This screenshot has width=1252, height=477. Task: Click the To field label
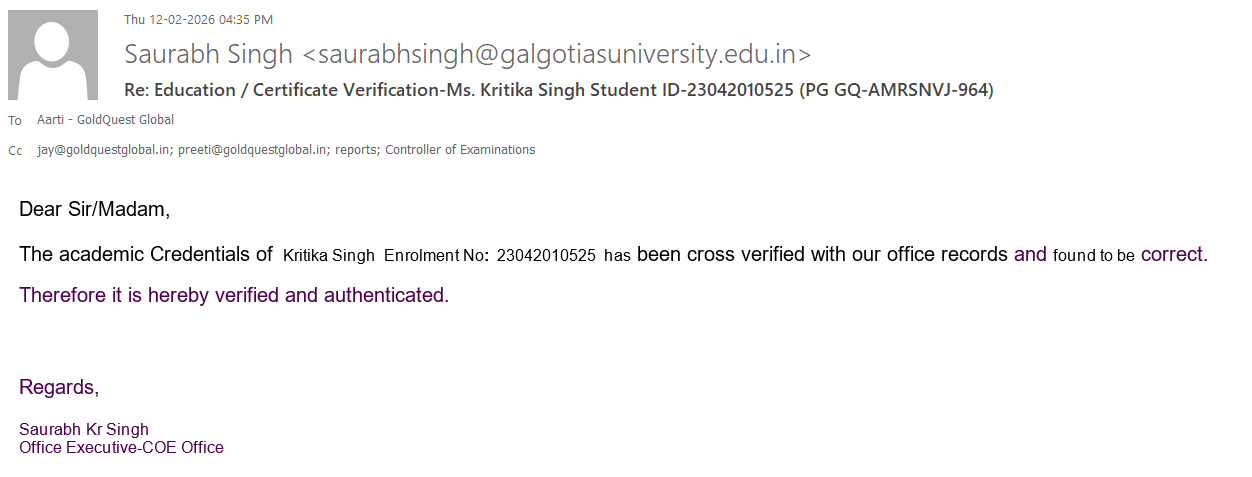[x=15, y=121]
